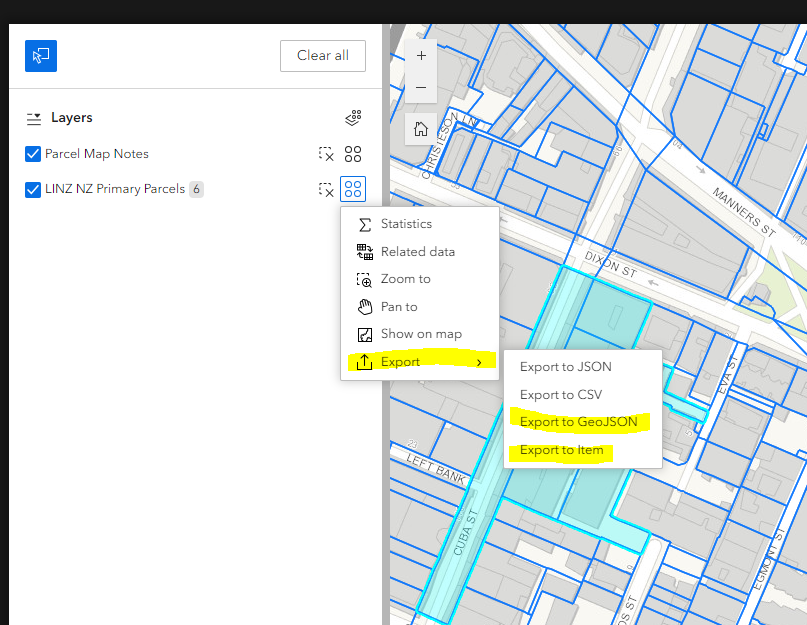Viewport: 807px width, 625px height.
Task: Click the home reset view button on map
Action: pyautogui.click(x=420, y=130)
